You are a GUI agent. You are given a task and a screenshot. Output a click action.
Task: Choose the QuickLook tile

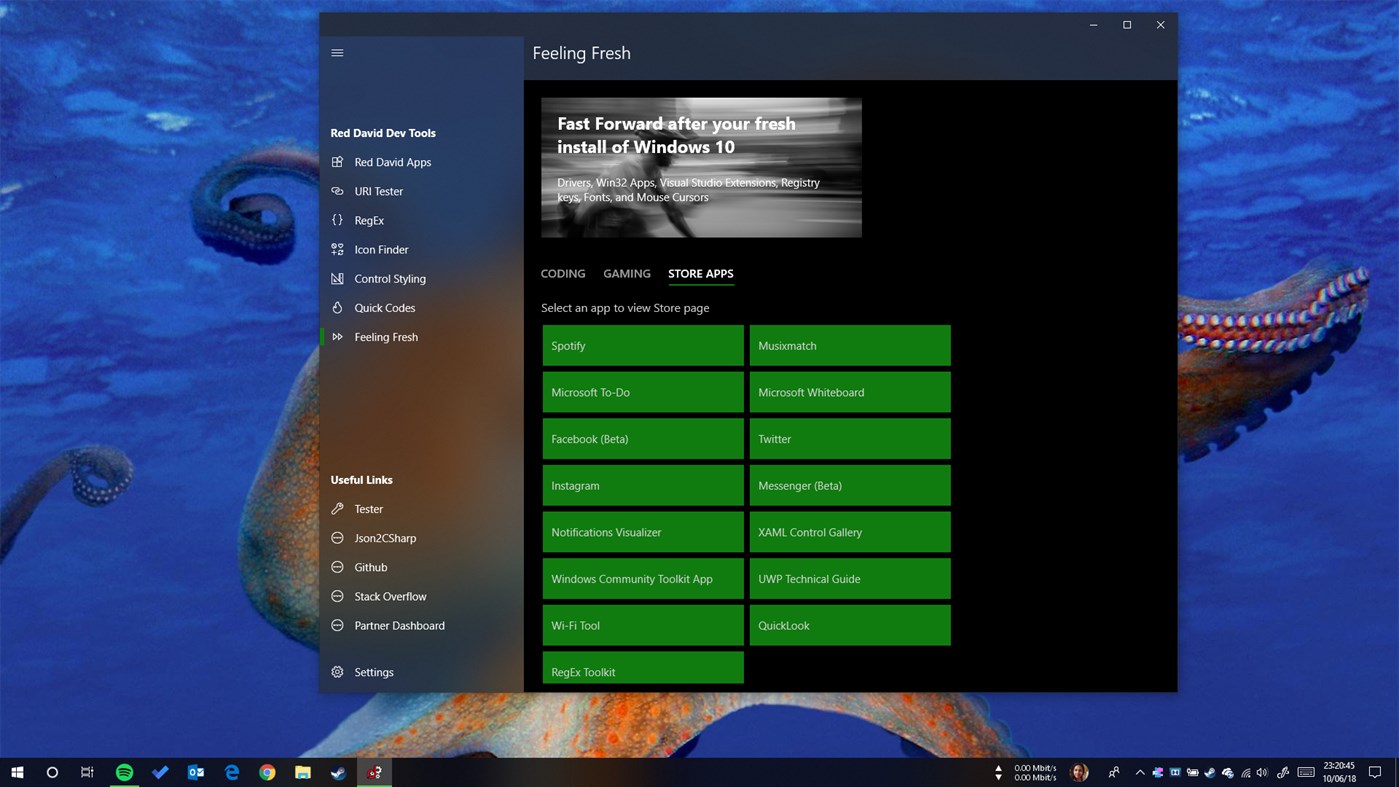[850, 625]
